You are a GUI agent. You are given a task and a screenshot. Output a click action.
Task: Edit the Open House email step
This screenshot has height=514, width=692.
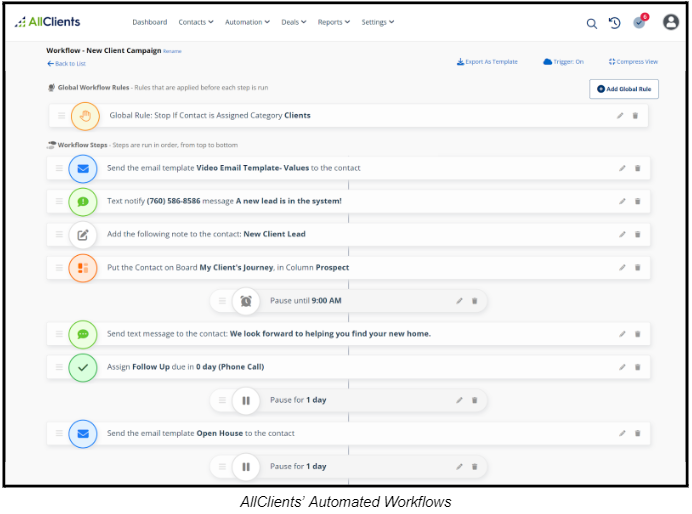[x=622, y=433]
